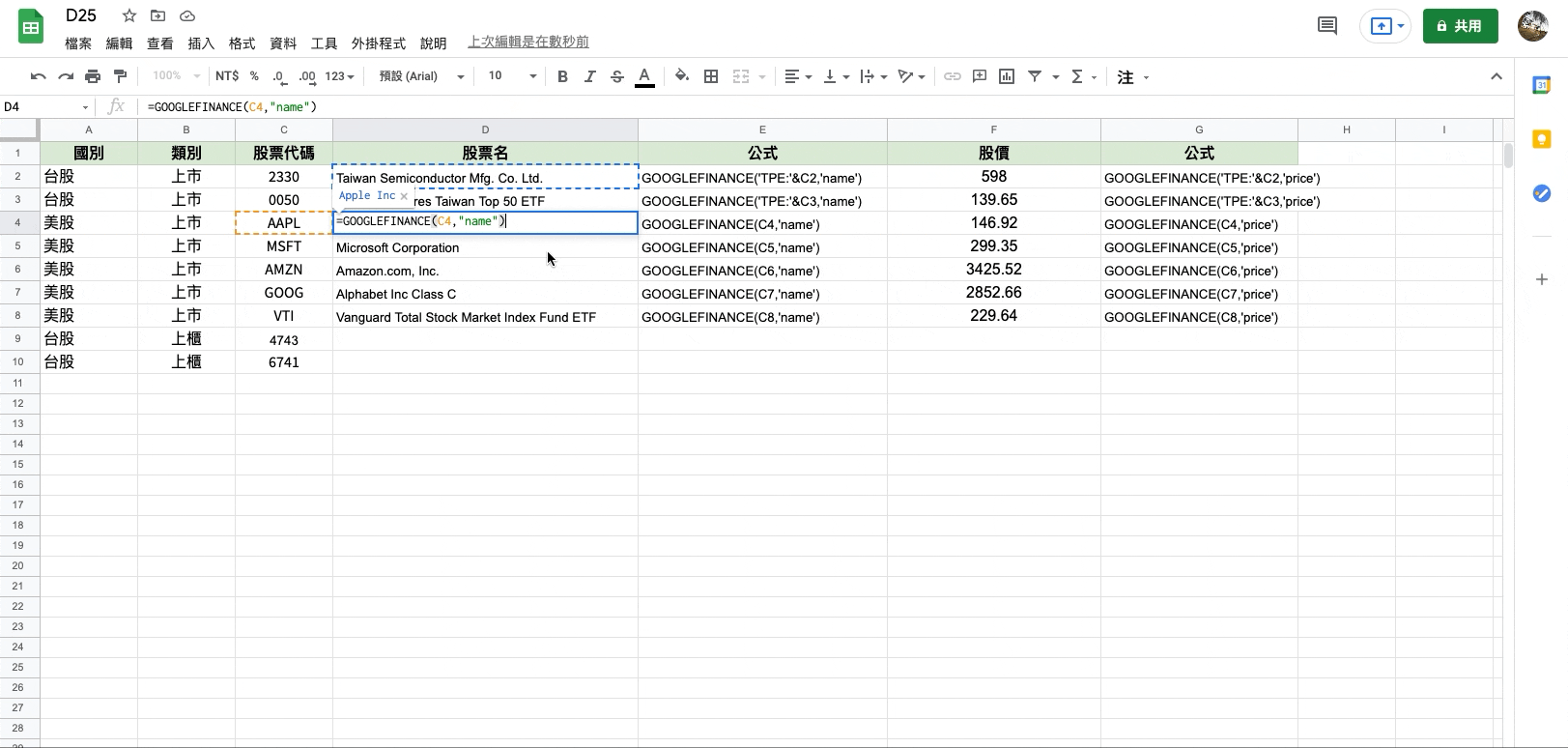Click the vertical scrollbar thumb

(x=1508, y=155)
